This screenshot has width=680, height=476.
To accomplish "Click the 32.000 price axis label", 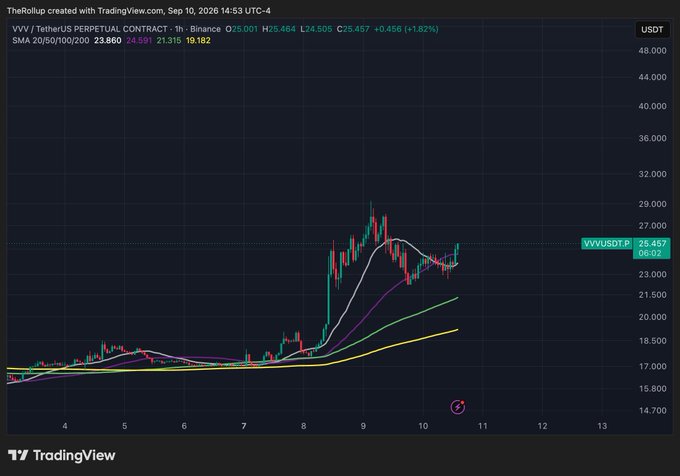I will (x=652, y=174).
